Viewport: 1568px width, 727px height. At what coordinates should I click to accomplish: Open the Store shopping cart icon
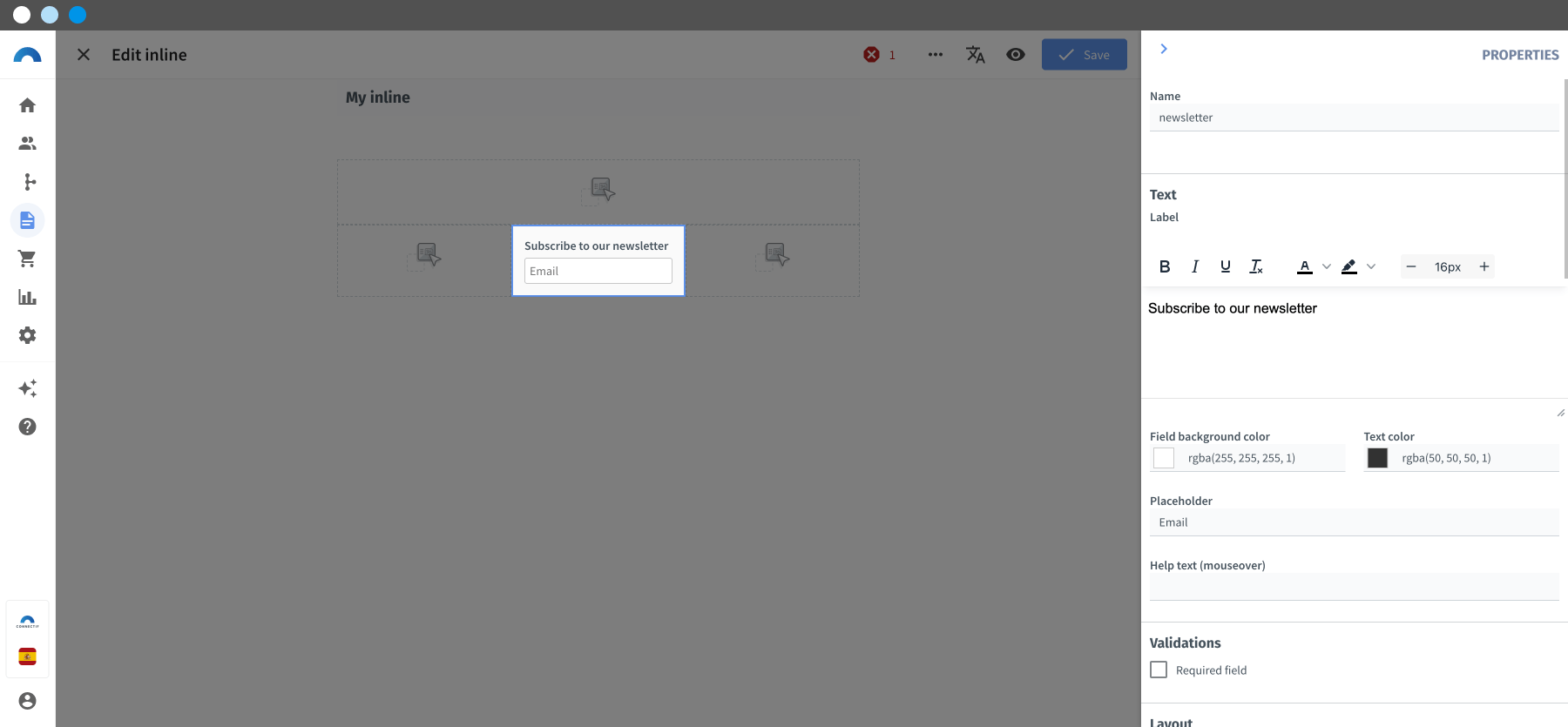(27, 259)
